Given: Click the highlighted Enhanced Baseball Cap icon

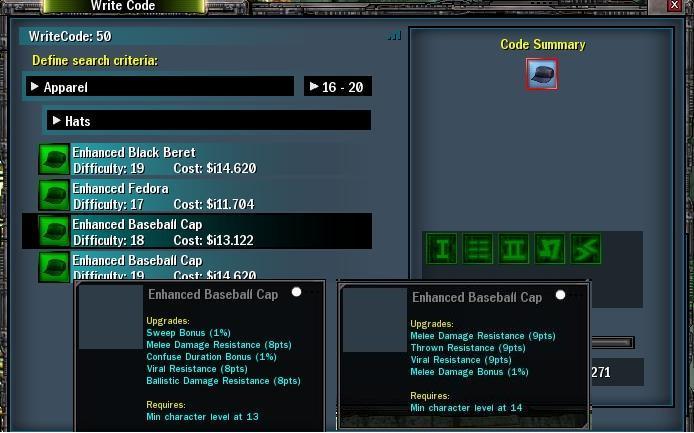Looking at the screenshot, I should click(54, 232).
